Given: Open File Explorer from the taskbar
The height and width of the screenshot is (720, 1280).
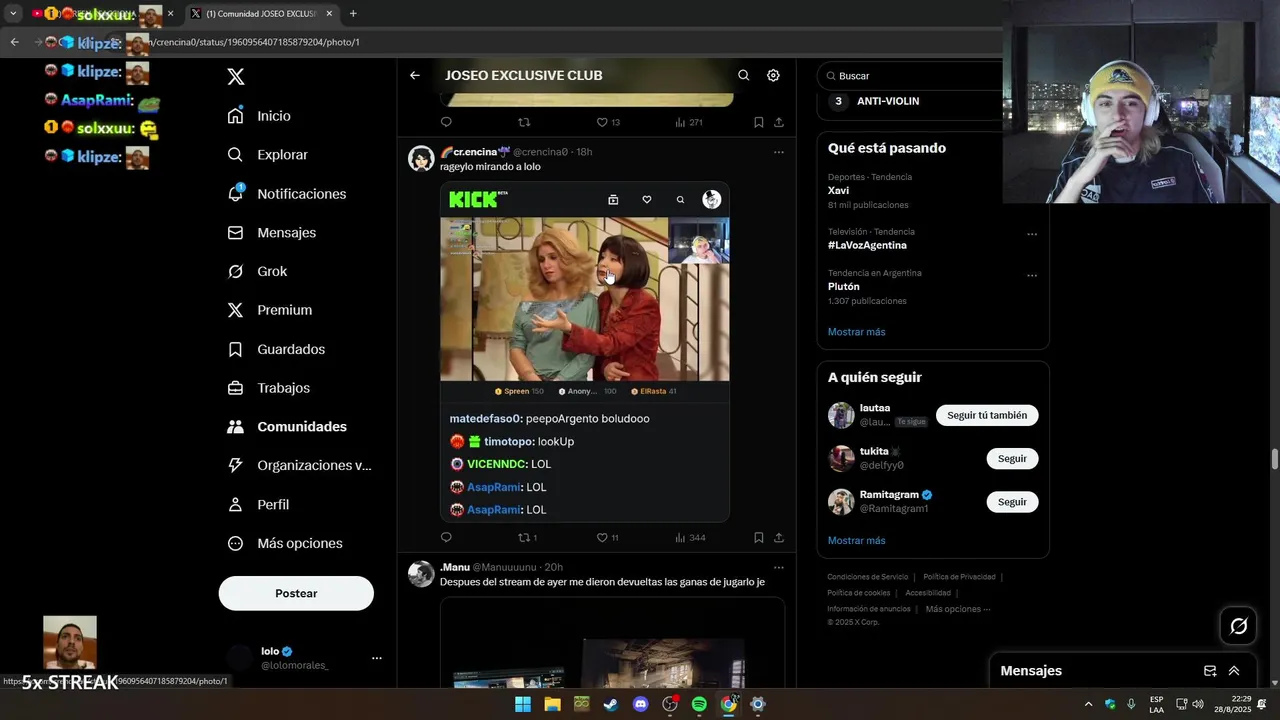Looking at the screenshot, I should tap(552, 705).
